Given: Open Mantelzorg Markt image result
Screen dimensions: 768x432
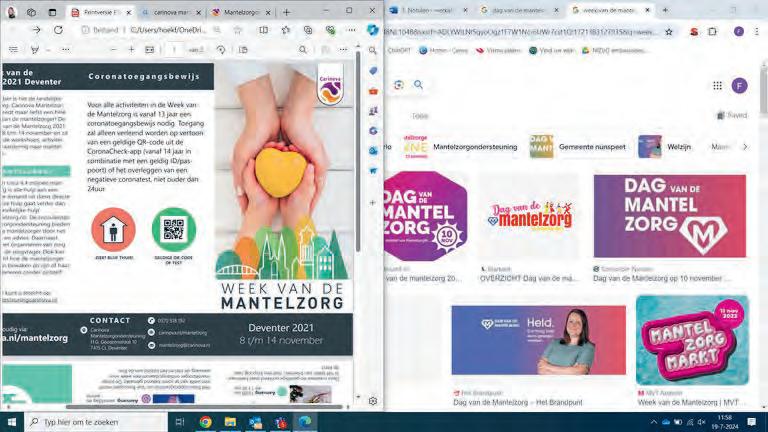Looking at the screenshot, I should [x=692, y=340].
